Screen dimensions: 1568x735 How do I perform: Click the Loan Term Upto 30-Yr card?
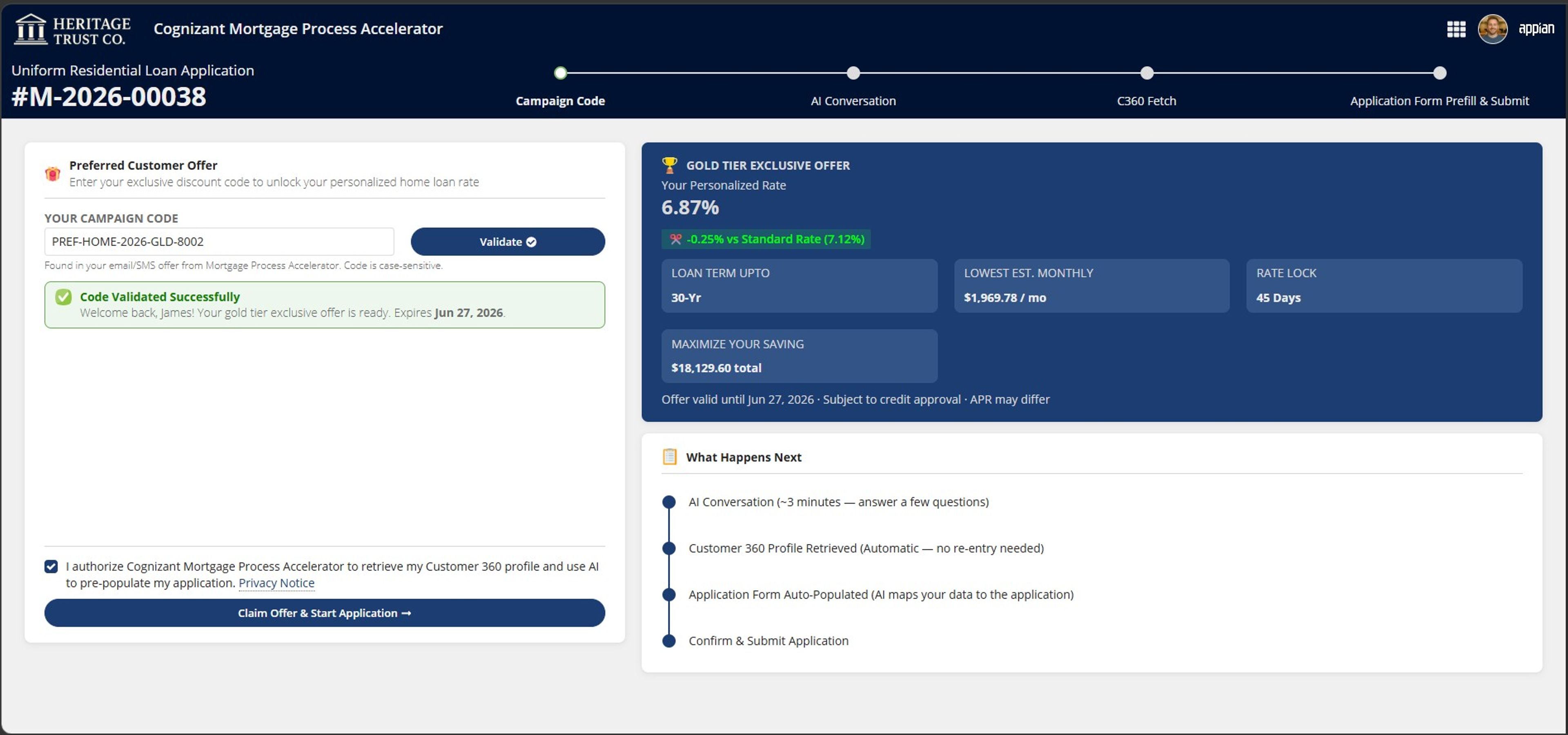click(x=799, y=286)
